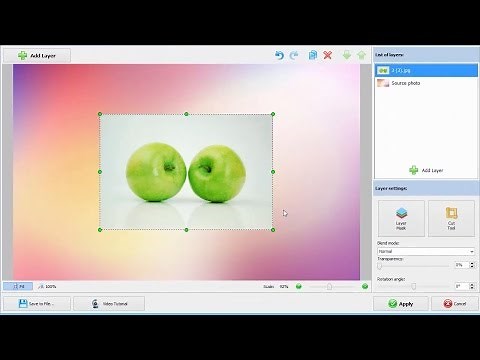Click the undo arrow icon

pos(279,55)
